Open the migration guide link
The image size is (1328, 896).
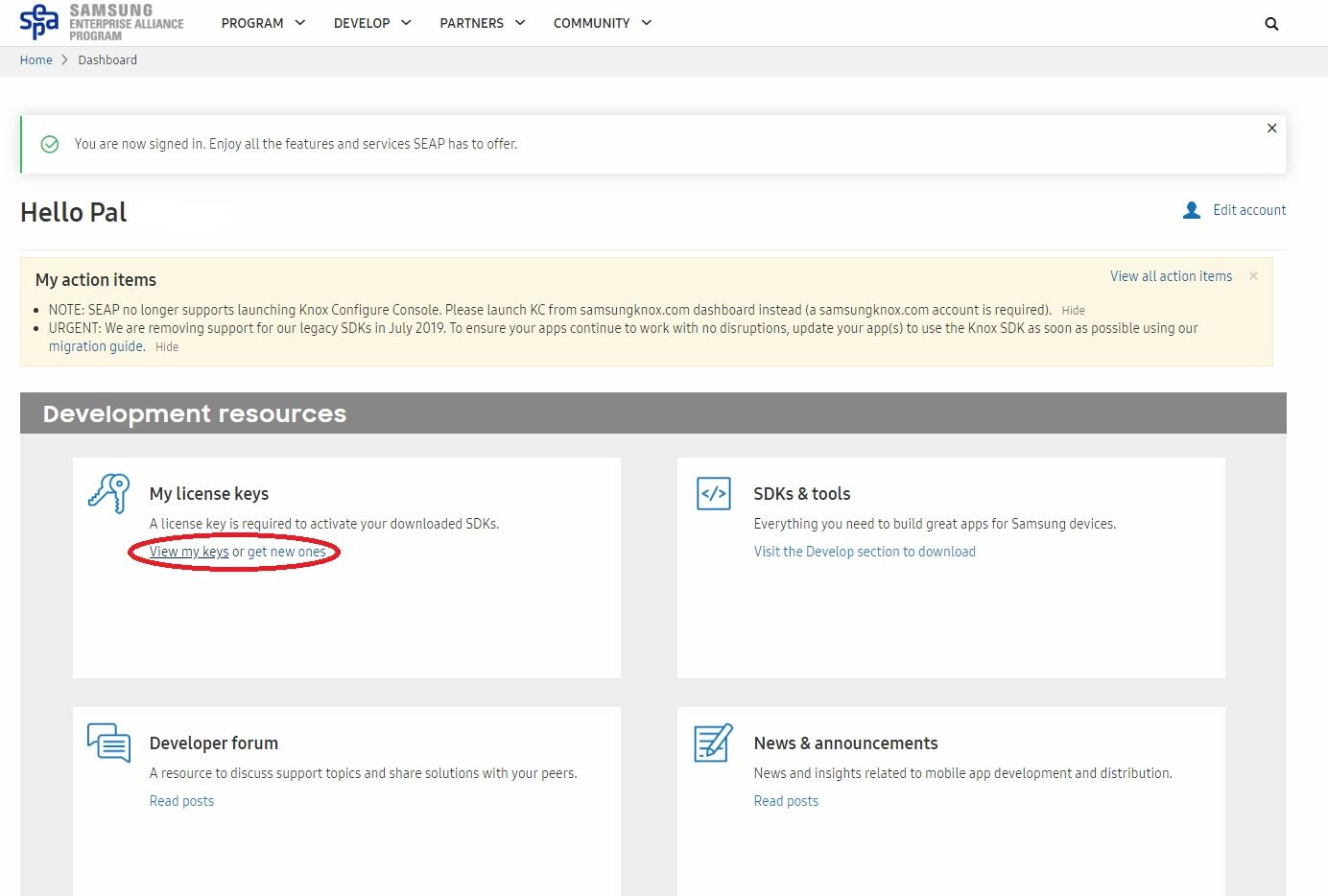pos(97,346)
